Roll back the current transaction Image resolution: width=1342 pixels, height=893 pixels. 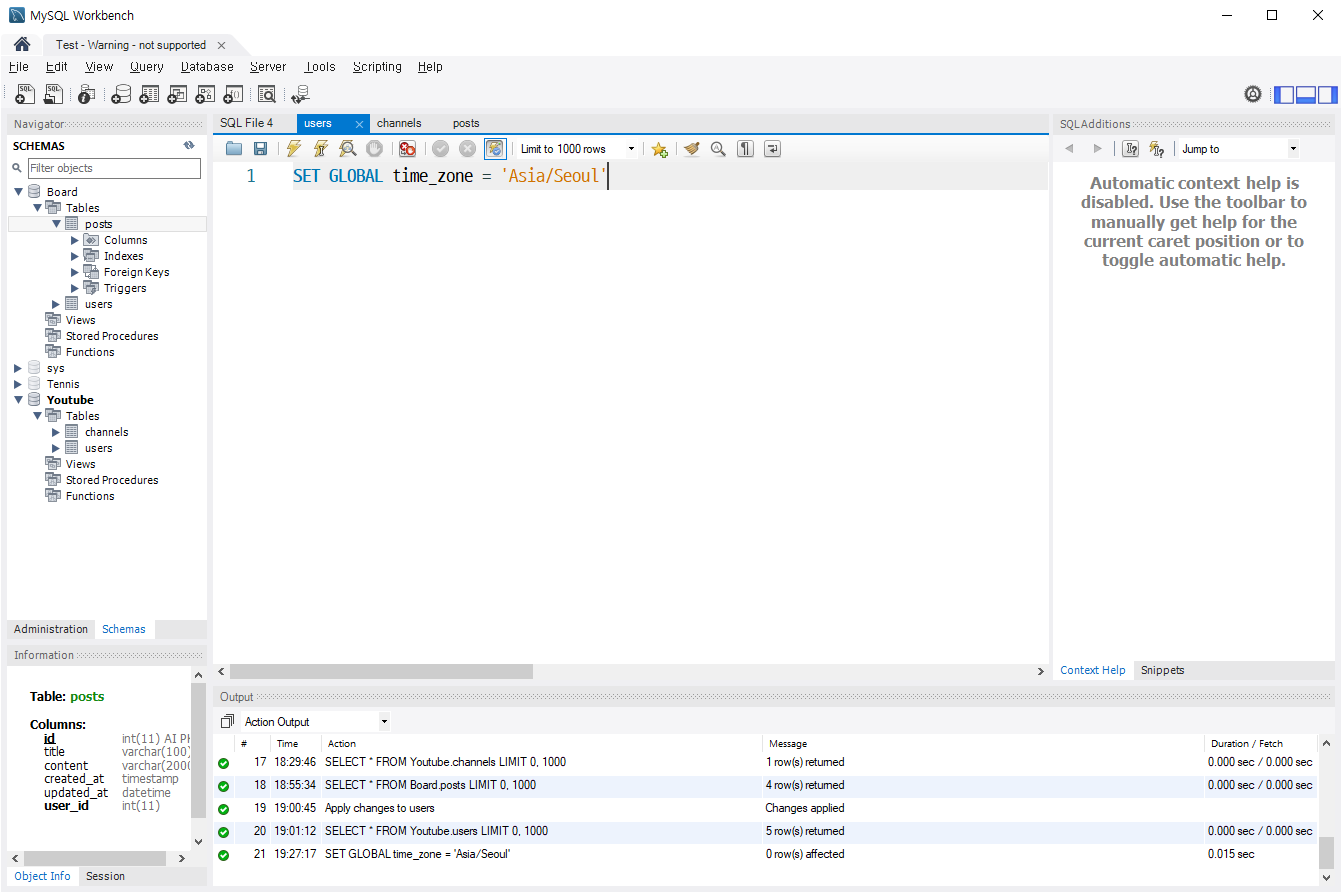tap(467, 149)
